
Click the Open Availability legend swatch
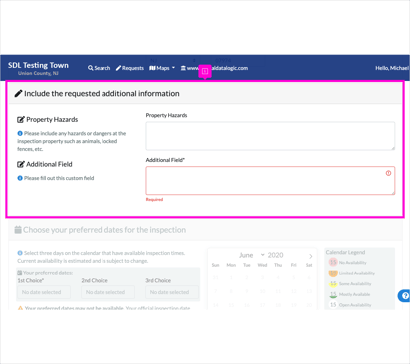coord(333,305)
